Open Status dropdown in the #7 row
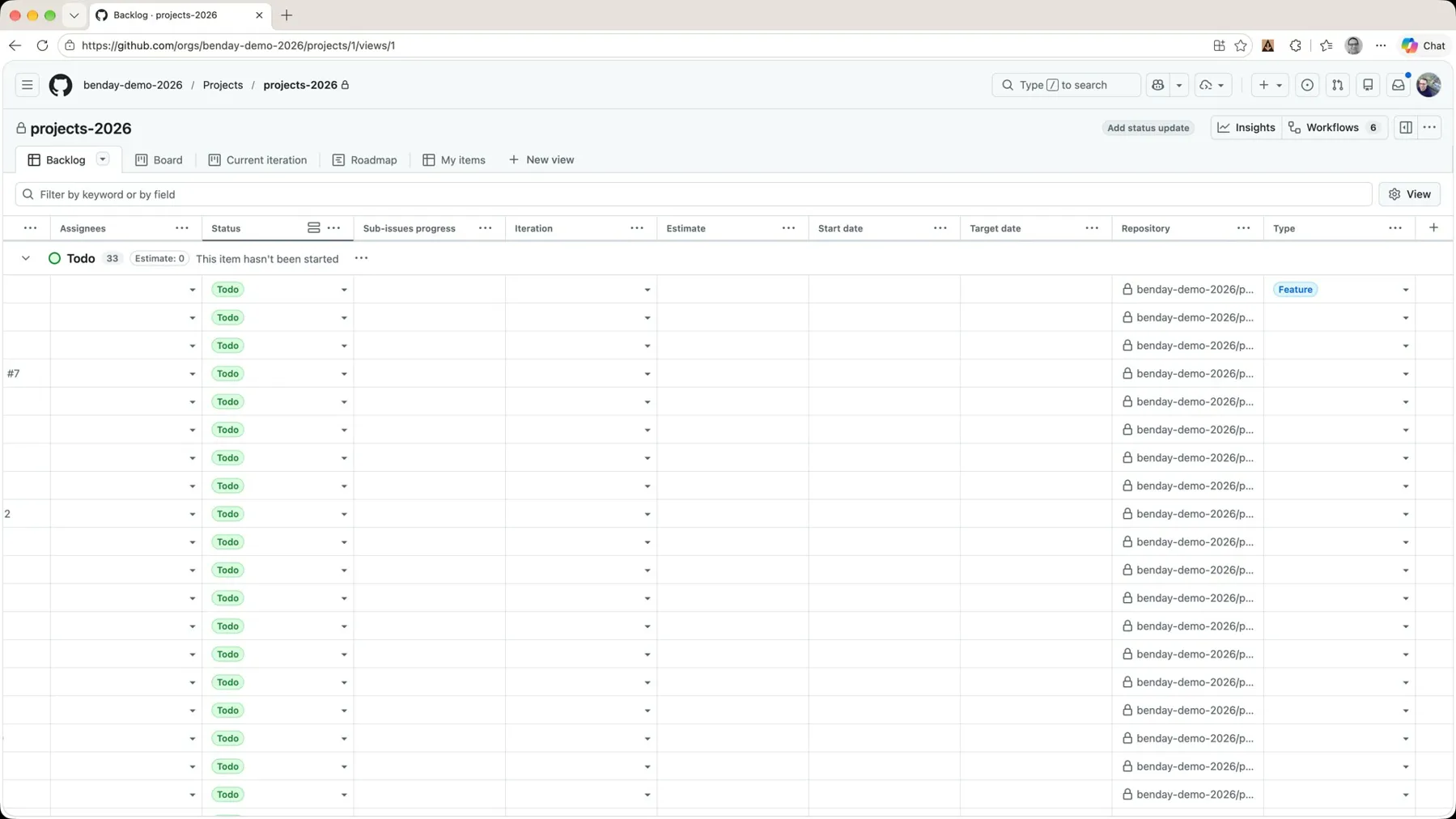The height and width of the screenshot is (819, 1456). (344, 374)
